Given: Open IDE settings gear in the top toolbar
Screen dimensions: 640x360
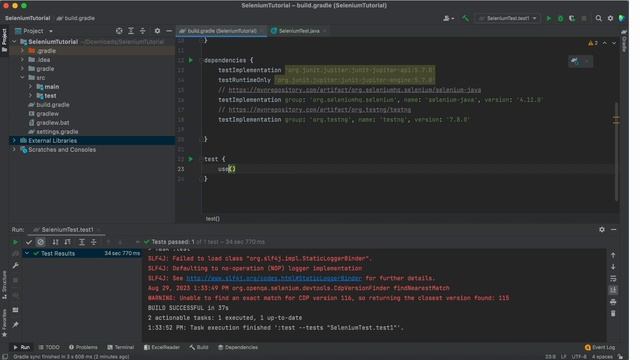Looking at the screenshot, I should (x=610, y=18).
